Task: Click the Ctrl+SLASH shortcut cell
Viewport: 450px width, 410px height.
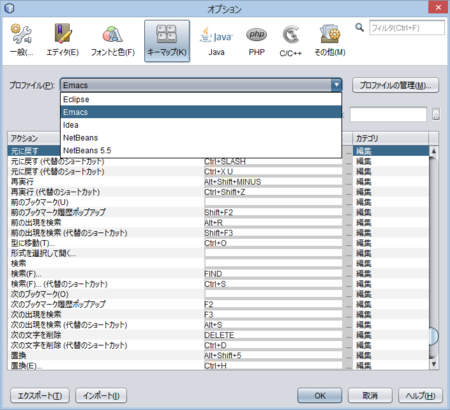Action: 273,161
